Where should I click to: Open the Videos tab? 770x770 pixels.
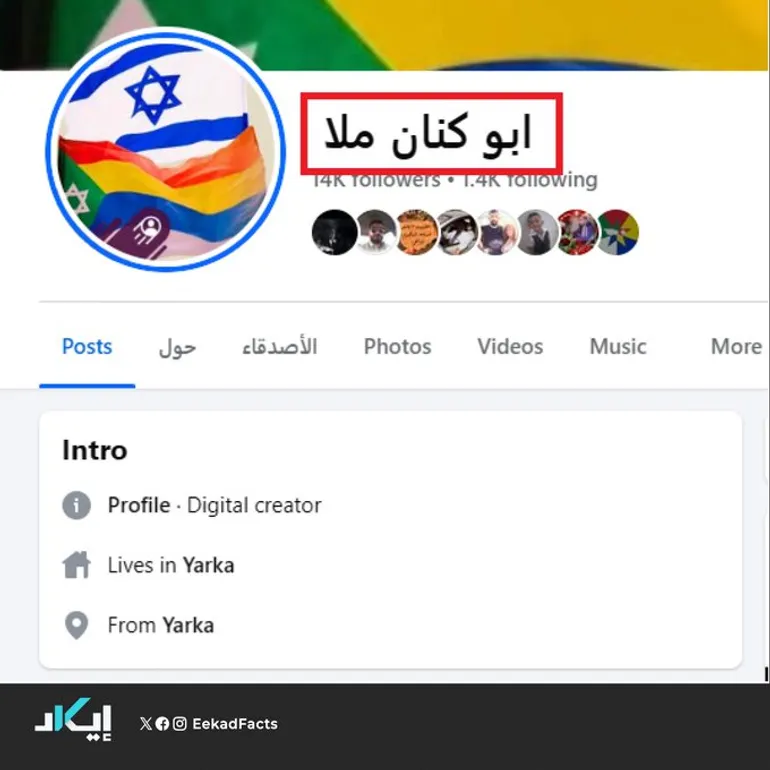(510, 347)
